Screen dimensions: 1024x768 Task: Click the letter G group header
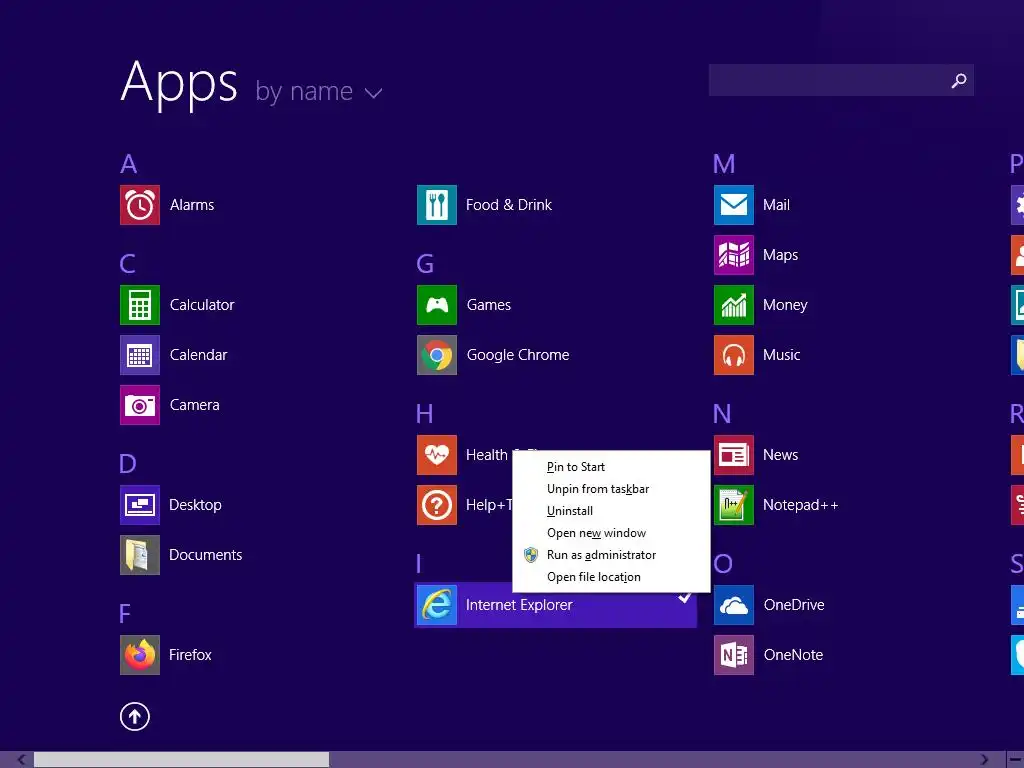point(425,264)
